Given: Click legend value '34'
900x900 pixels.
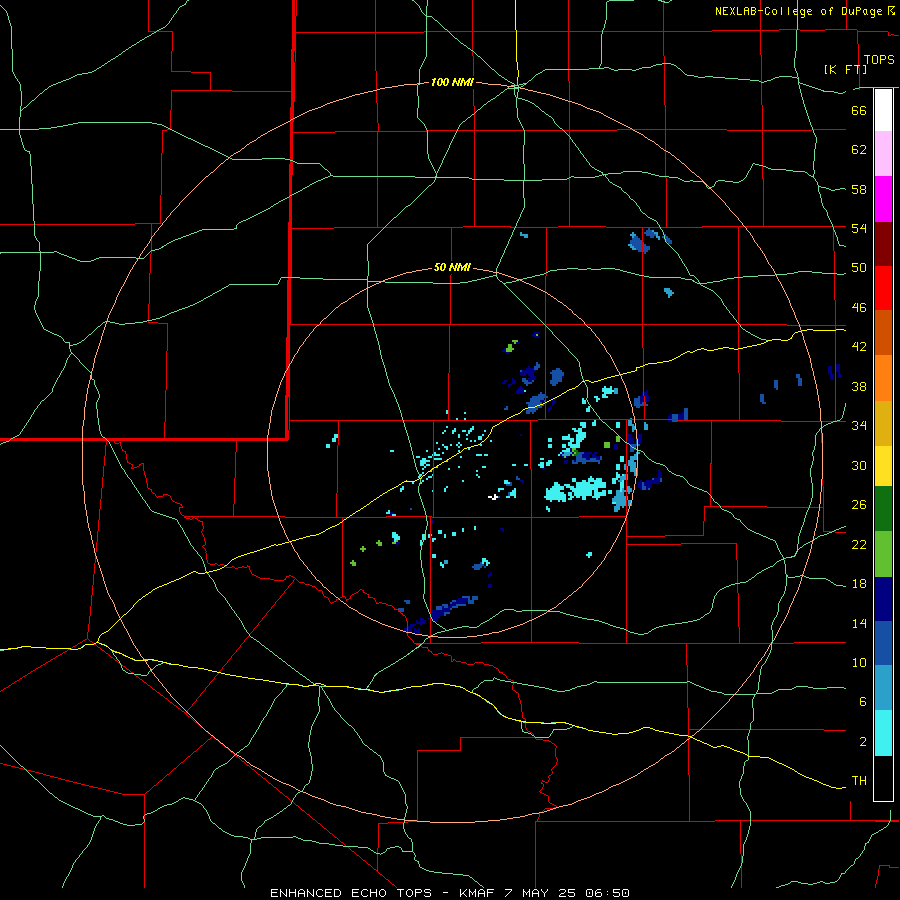Looking at the screenshot, I should click(x=859, y=426).
